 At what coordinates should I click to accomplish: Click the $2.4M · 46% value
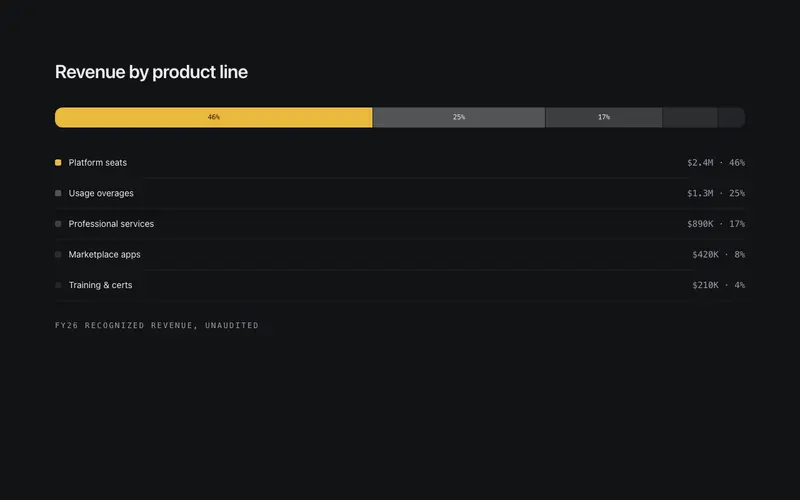tap(716, 163)
